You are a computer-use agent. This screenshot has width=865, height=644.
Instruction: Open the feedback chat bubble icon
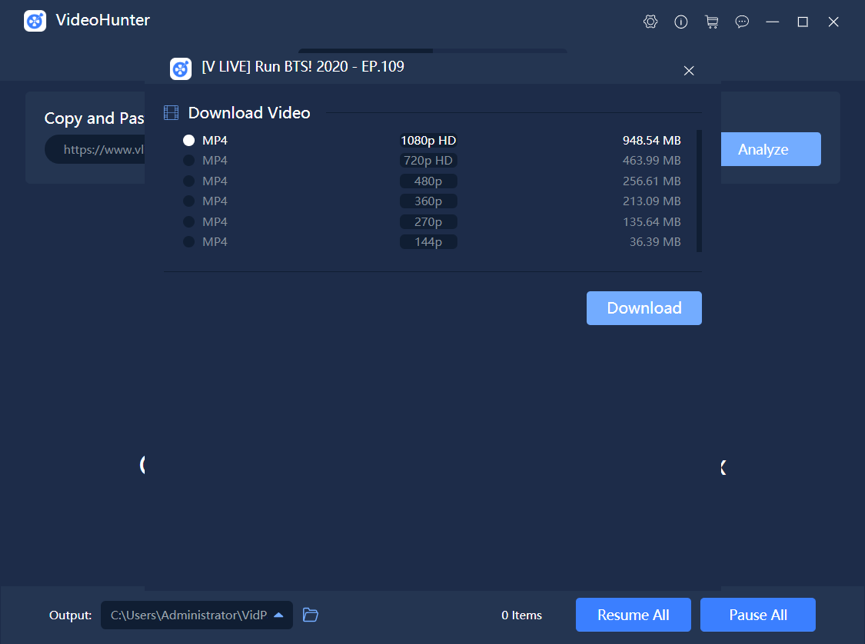point(742,22)
